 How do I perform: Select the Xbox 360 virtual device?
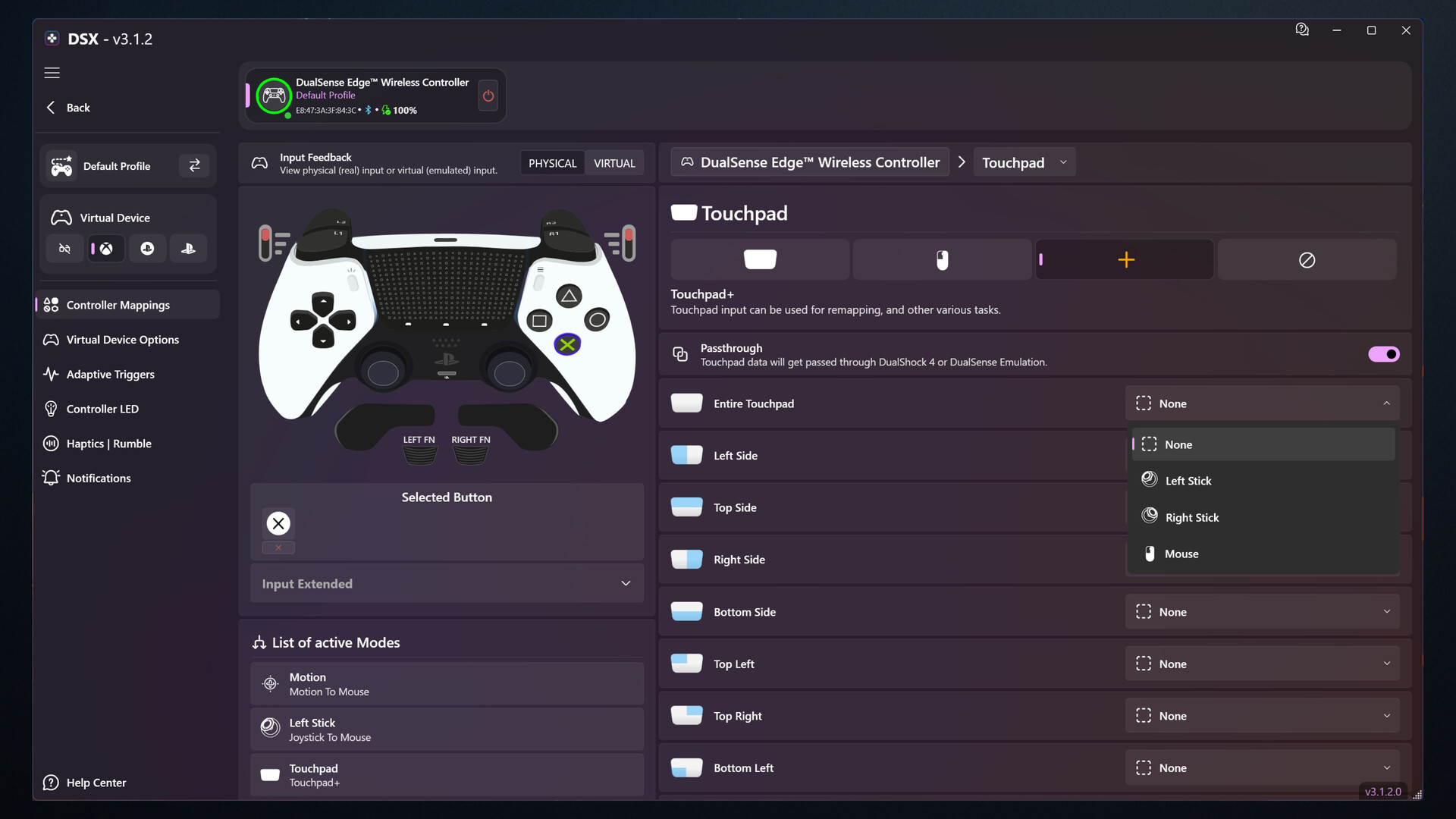(x=105, y=248)
